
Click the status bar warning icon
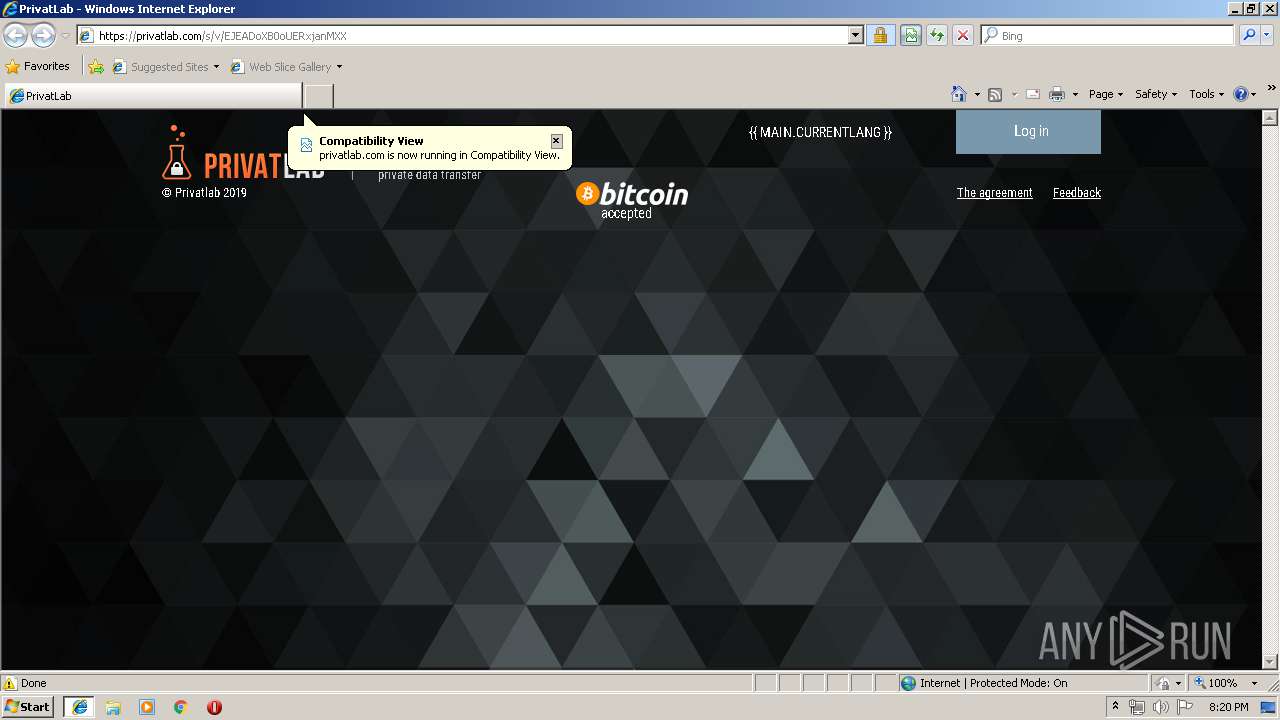coord(10,683)
